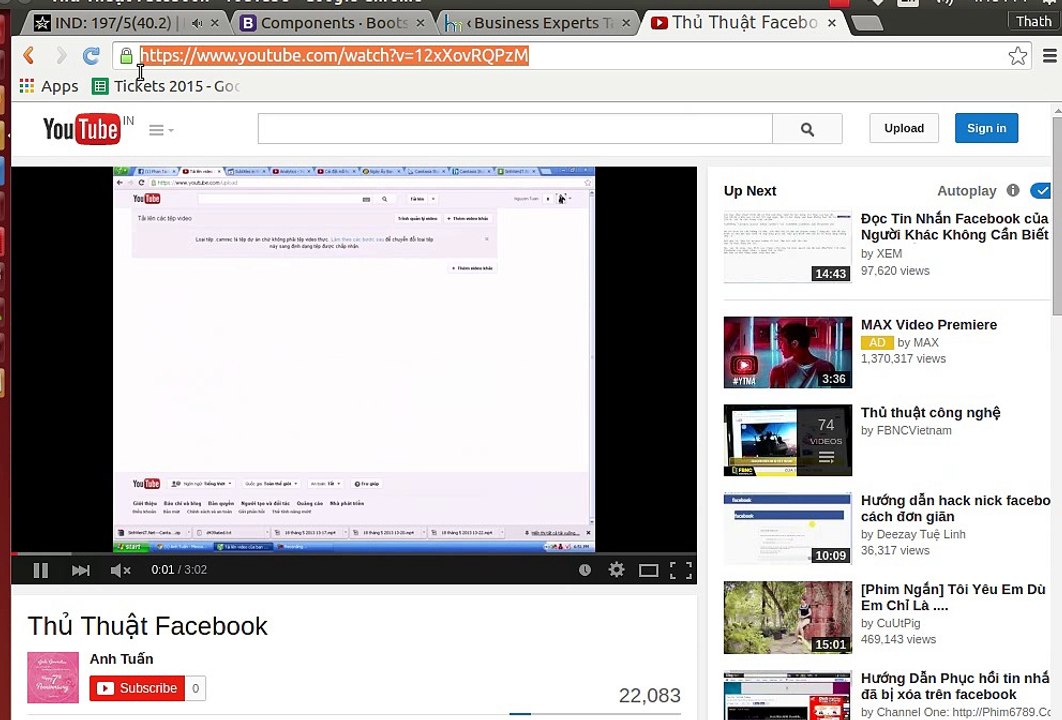Subscribe to the Anh Tuấn channel
The height and width of the screenshot is (720, 1062).
pos(137,688)
